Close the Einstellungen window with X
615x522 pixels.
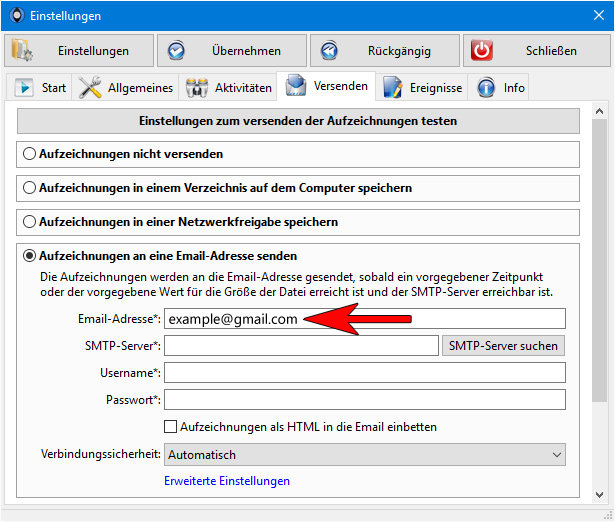pos(599,16)
